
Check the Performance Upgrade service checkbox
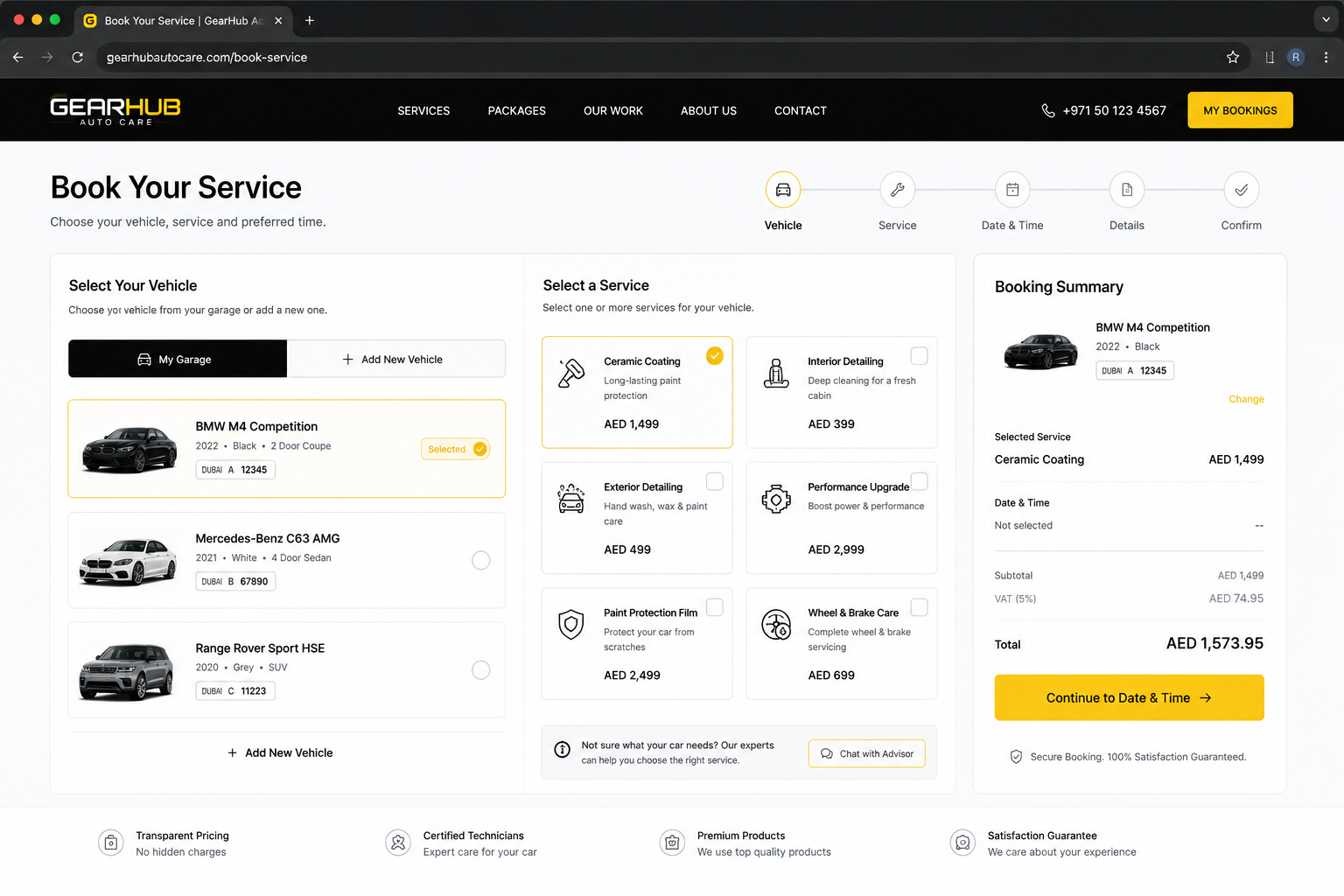(920, 481)
